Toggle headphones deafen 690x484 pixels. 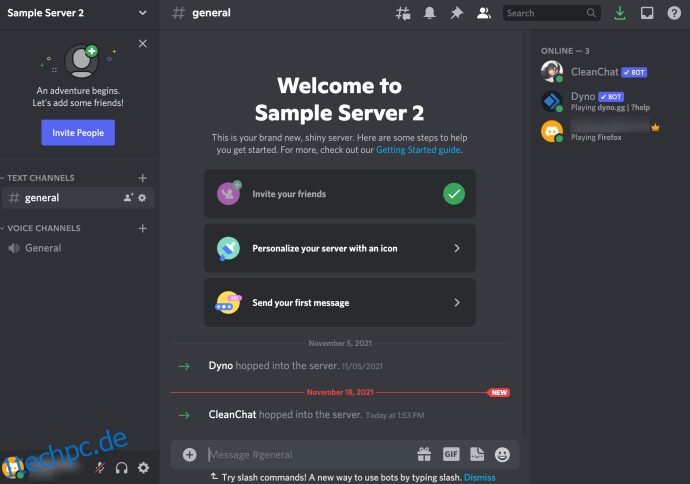pyautogui.click(x=121, y=468)
